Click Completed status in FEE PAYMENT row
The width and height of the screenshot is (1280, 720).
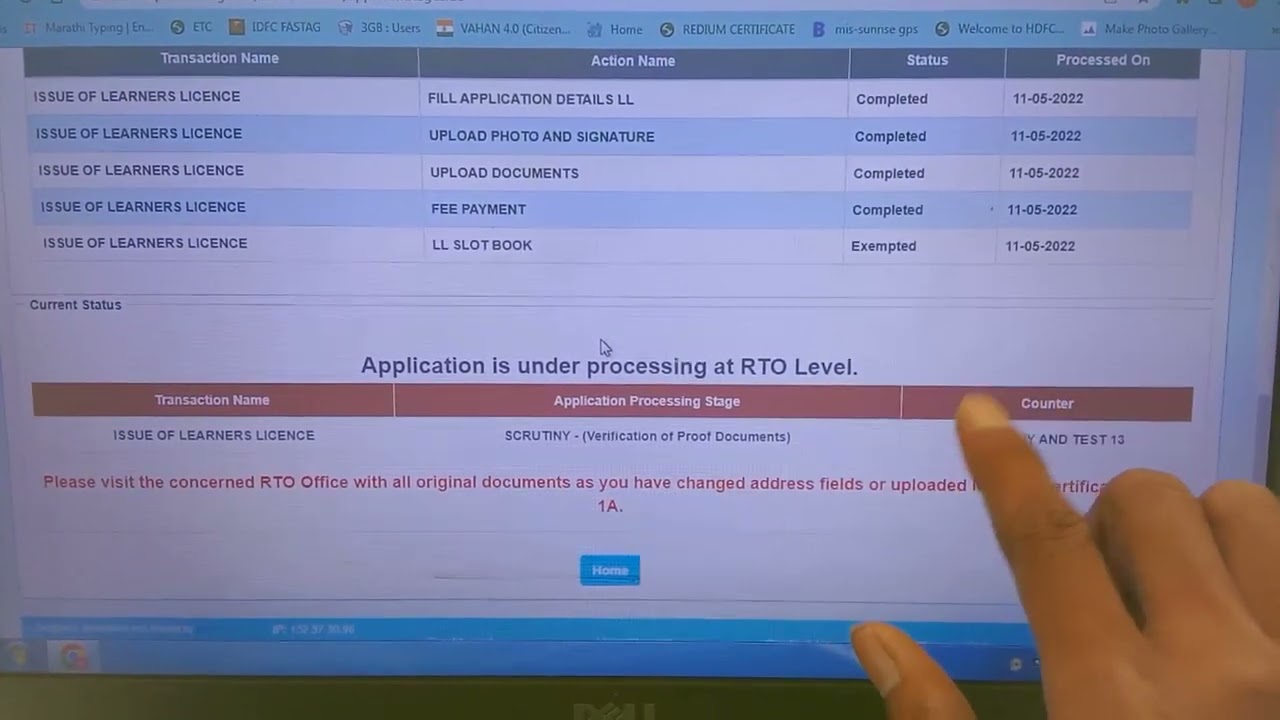[x=887, y=210]
